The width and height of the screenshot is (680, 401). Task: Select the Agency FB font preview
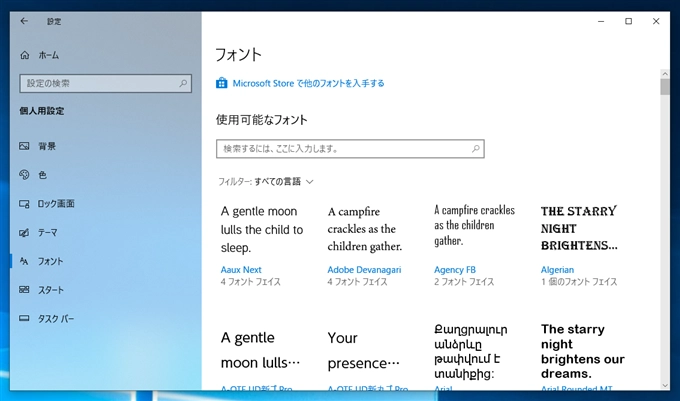pyautogui.click(x=474, y=225)
